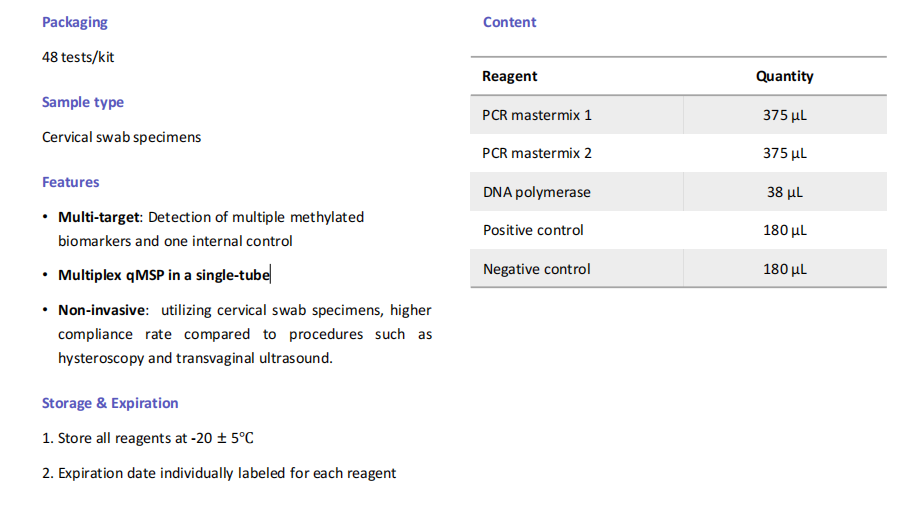The height and width of the screenshot is (505, 900).
Task: Click the Reagent column header
Action: pos(509,76)
